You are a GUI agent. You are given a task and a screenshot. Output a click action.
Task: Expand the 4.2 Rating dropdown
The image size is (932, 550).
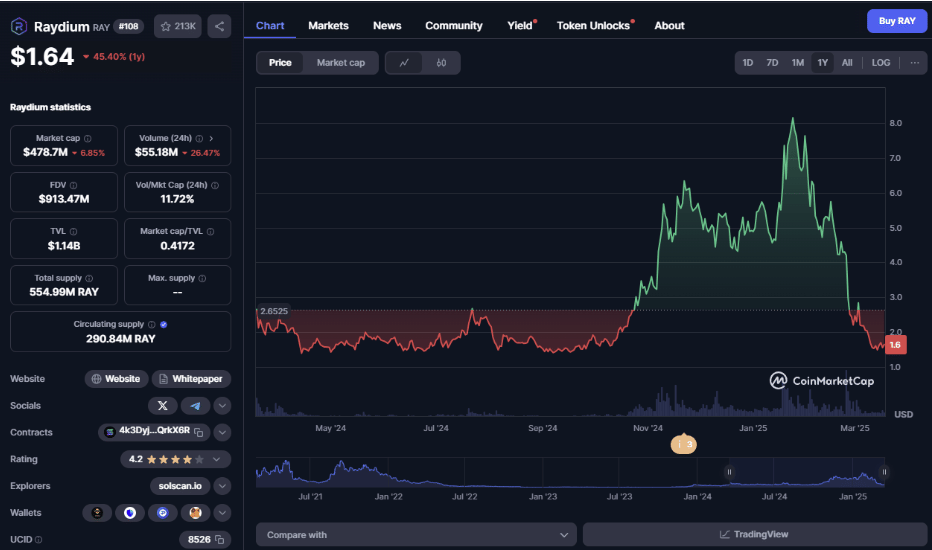[x=222, y=459]
